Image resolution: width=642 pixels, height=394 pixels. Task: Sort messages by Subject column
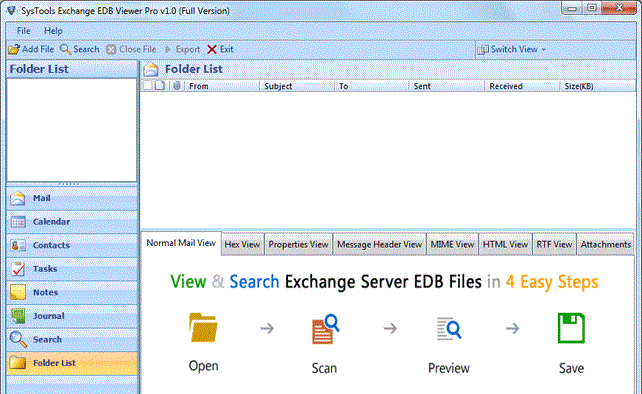click(x=297, y=86)
